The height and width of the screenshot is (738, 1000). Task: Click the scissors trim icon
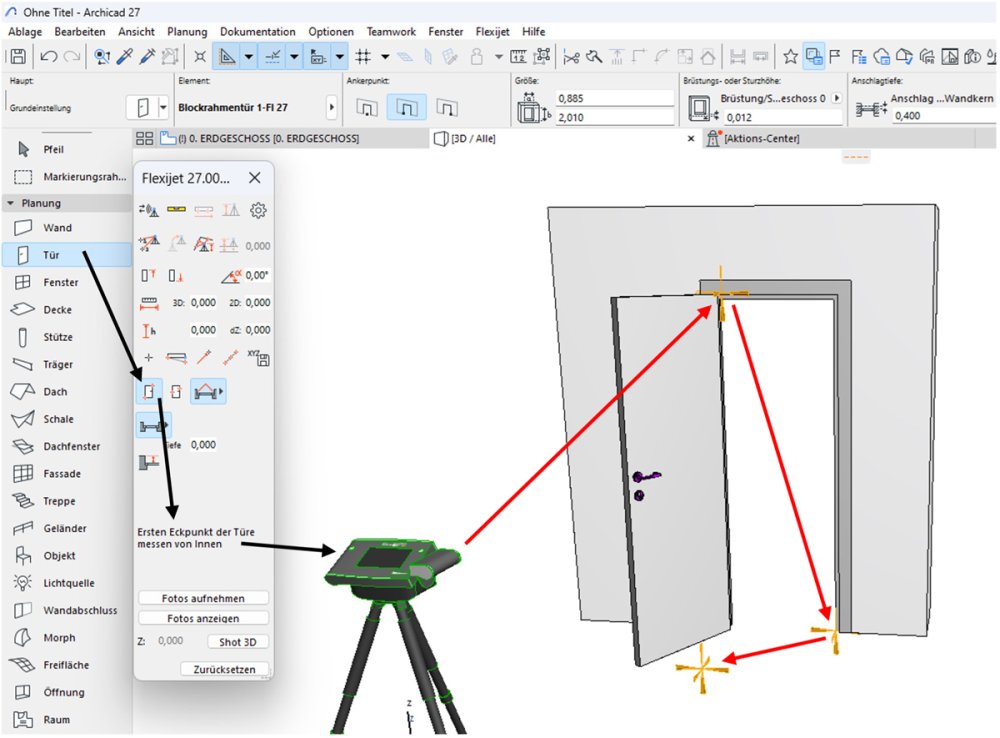(571, 57)
